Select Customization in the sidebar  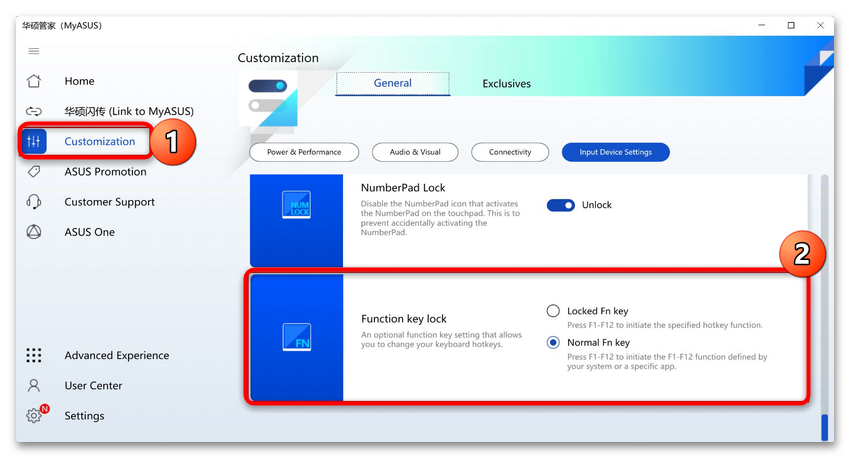tap(100, 141)
